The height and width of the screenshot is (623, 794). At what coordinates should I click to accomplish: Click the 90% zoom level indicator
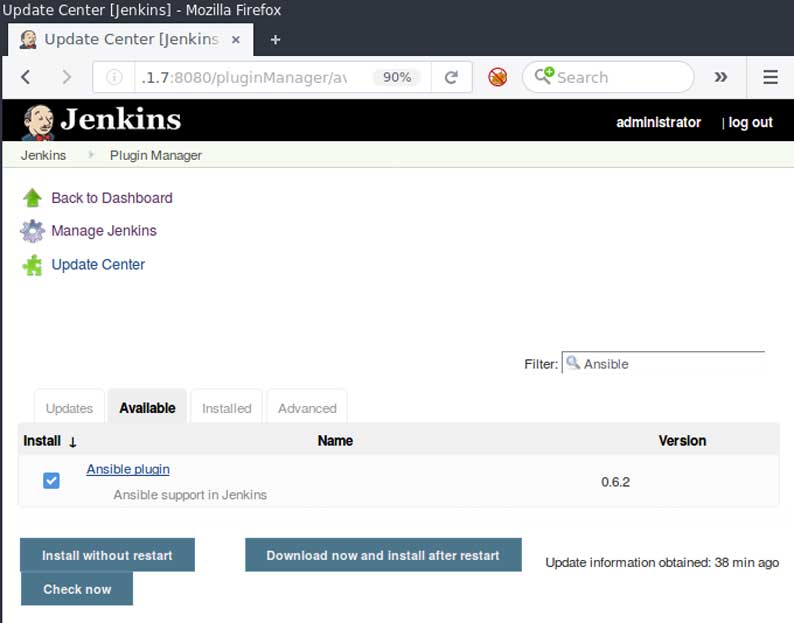tap(397, 77)
